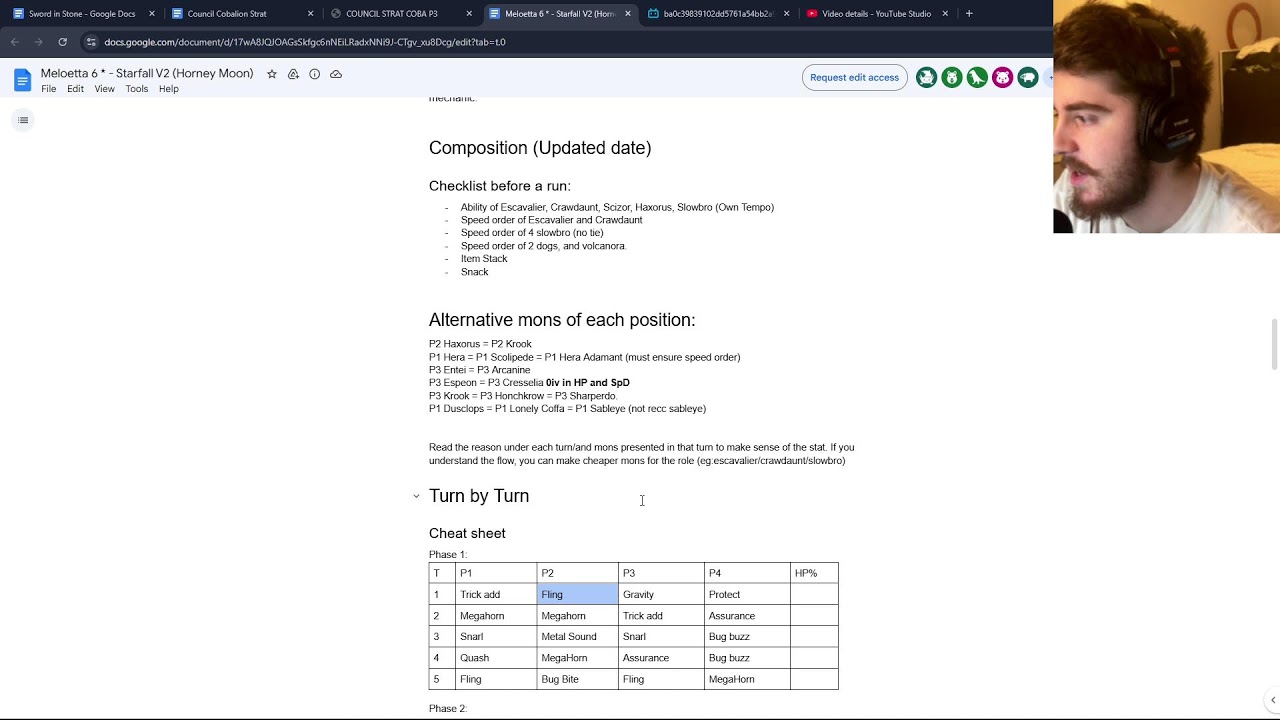Click the document title text

147,74
